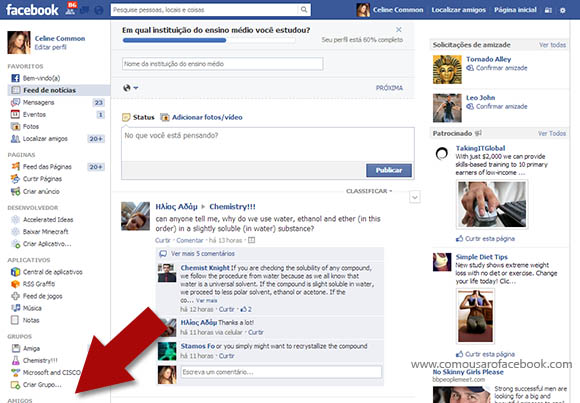
Task: Open Stamos Fo profile link
Action: 198,346
